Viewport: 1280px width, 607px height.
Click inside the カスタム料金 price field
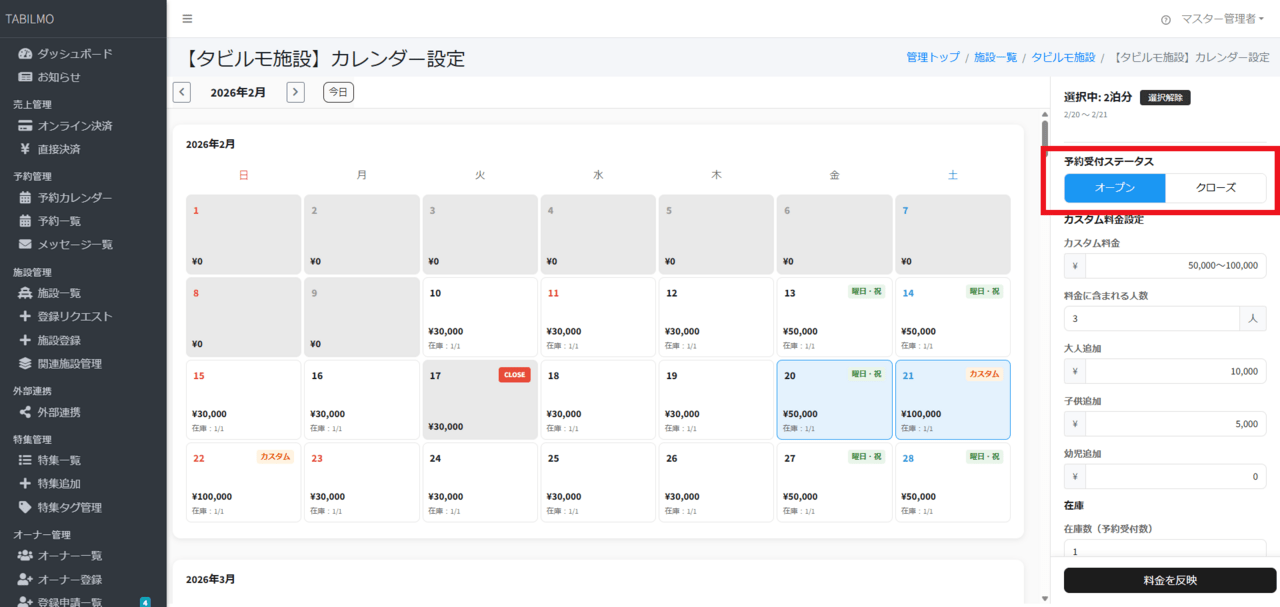point(1175,265)
